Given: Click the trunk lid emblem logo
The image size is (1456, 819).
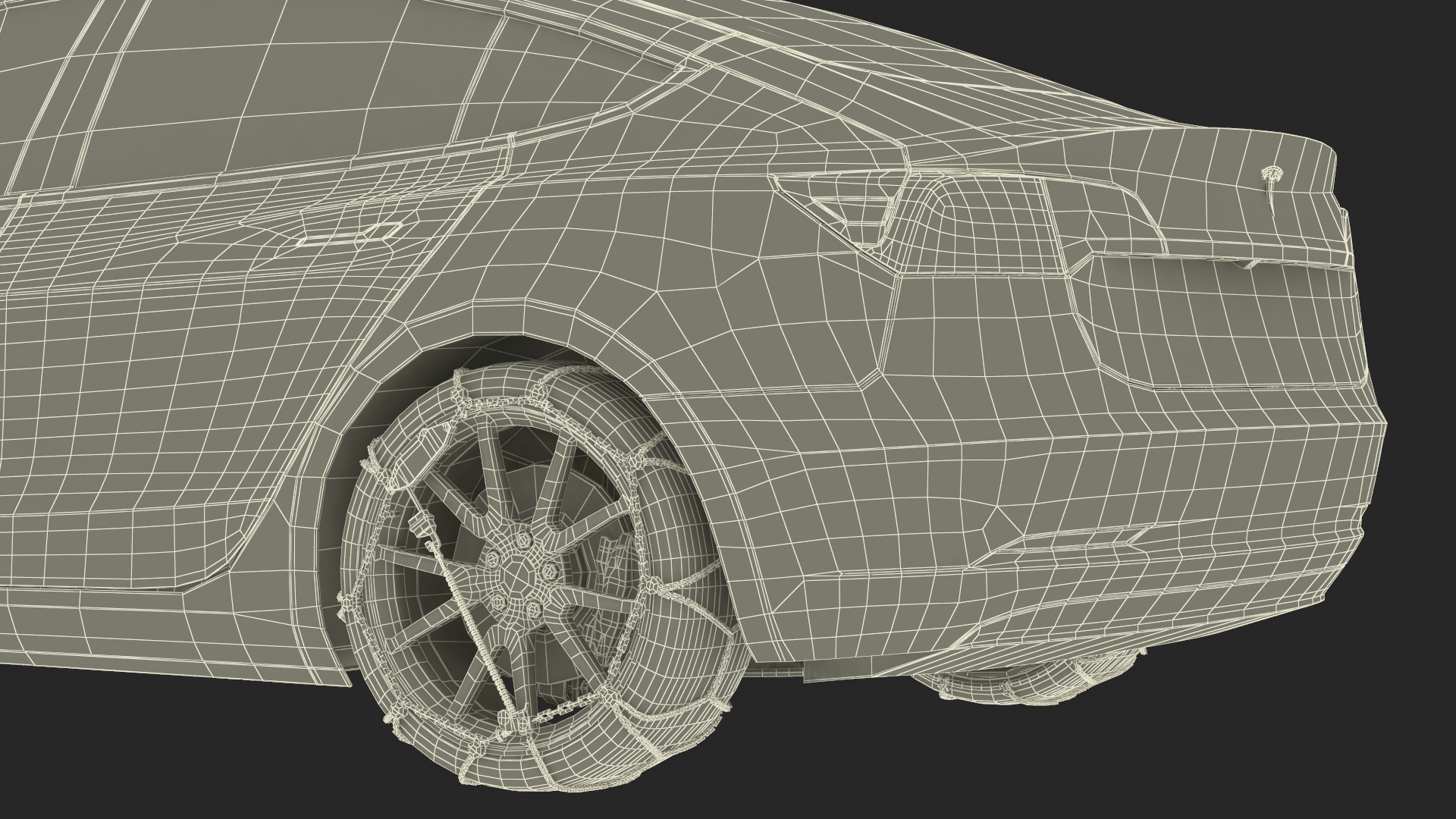Looking at the screenshot, I should [1272, 175].
